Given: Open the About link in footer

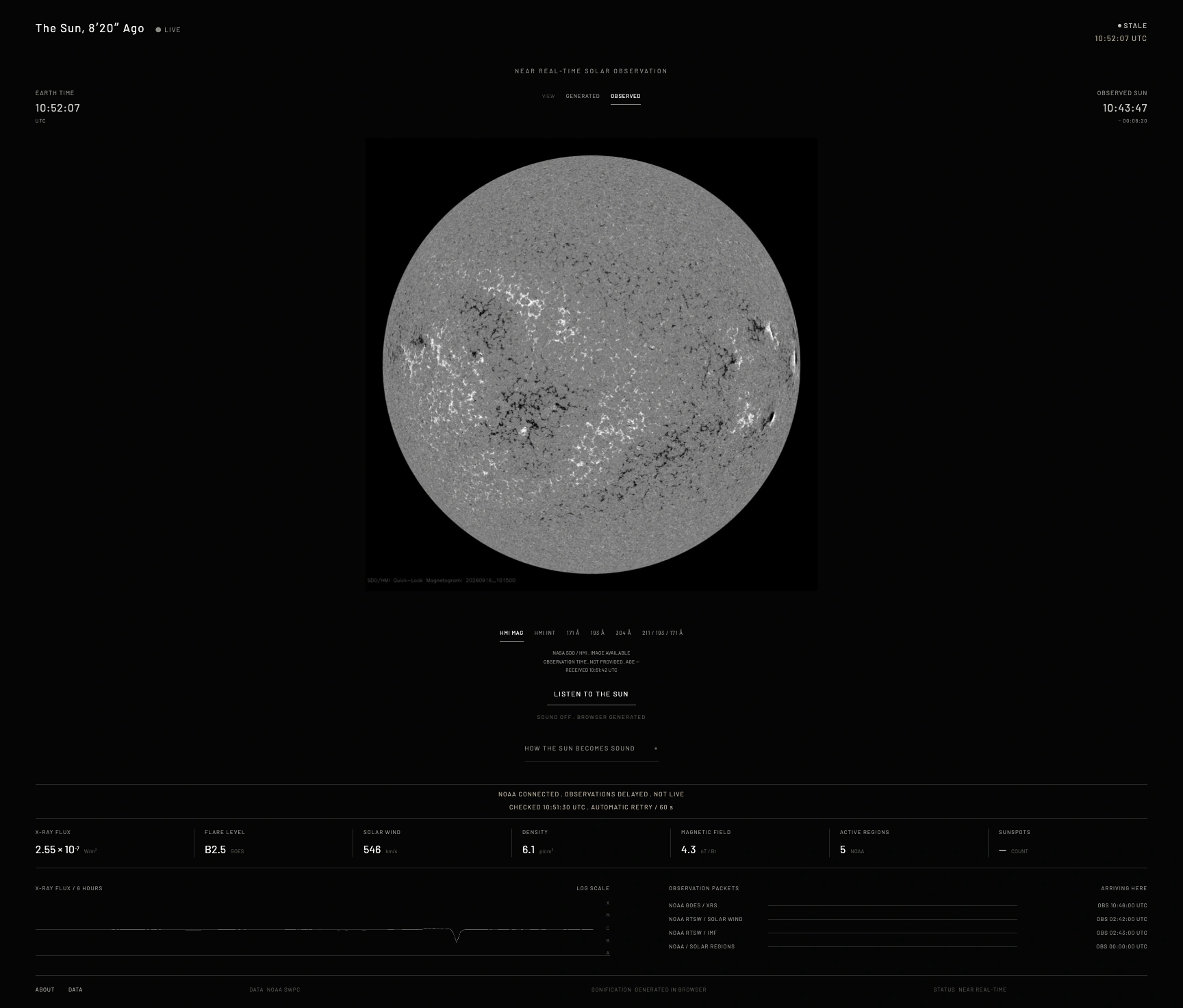Looking at the screenshot, I should (45, 990).
